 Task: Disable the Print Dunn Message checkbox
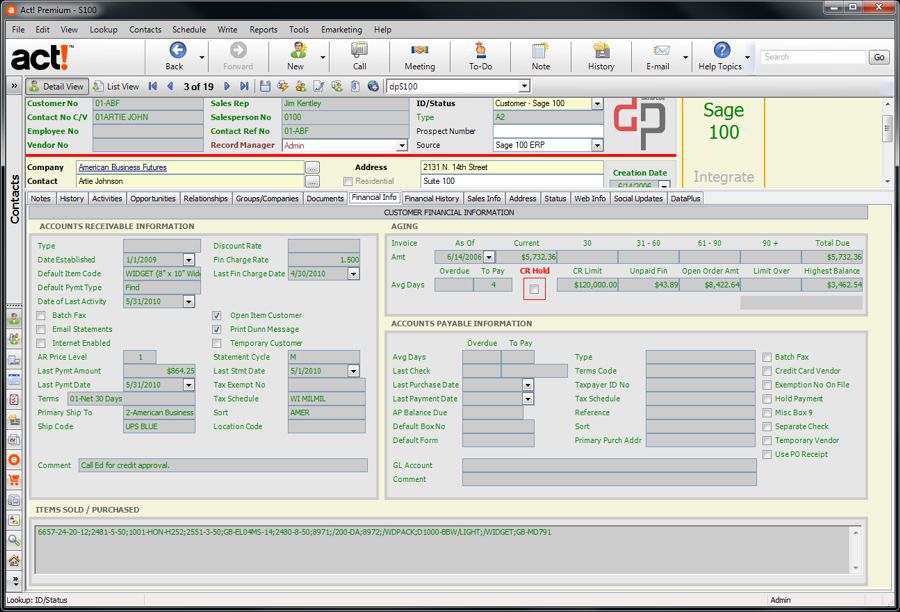tap(217, 330)
